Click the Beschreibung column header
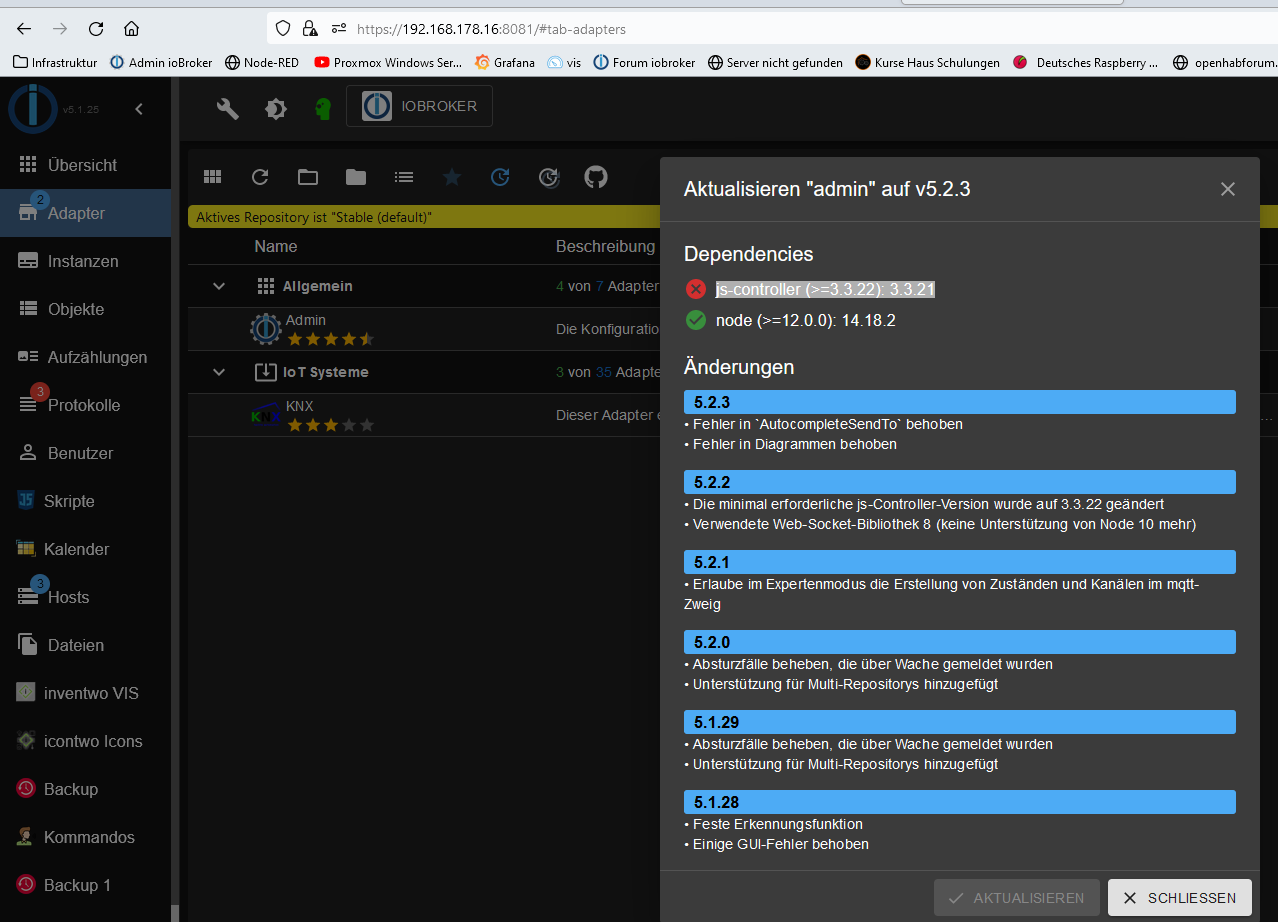The height and width of the screenshot is (922, 1278). (606, 246)
